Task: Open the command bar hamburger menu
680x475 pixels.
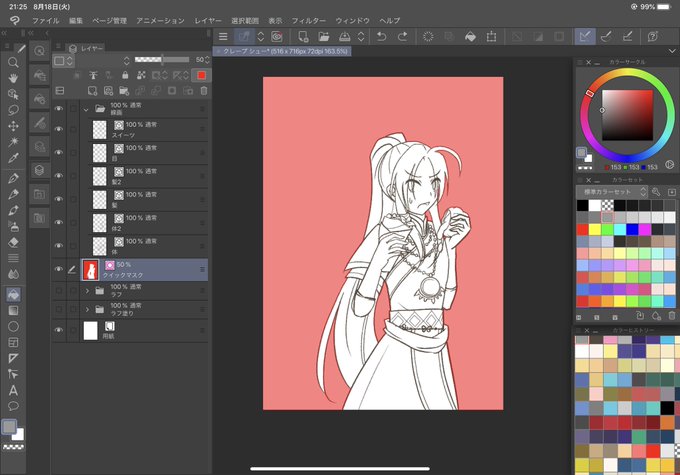Action: pyautogui.click(x=223, y=37)
